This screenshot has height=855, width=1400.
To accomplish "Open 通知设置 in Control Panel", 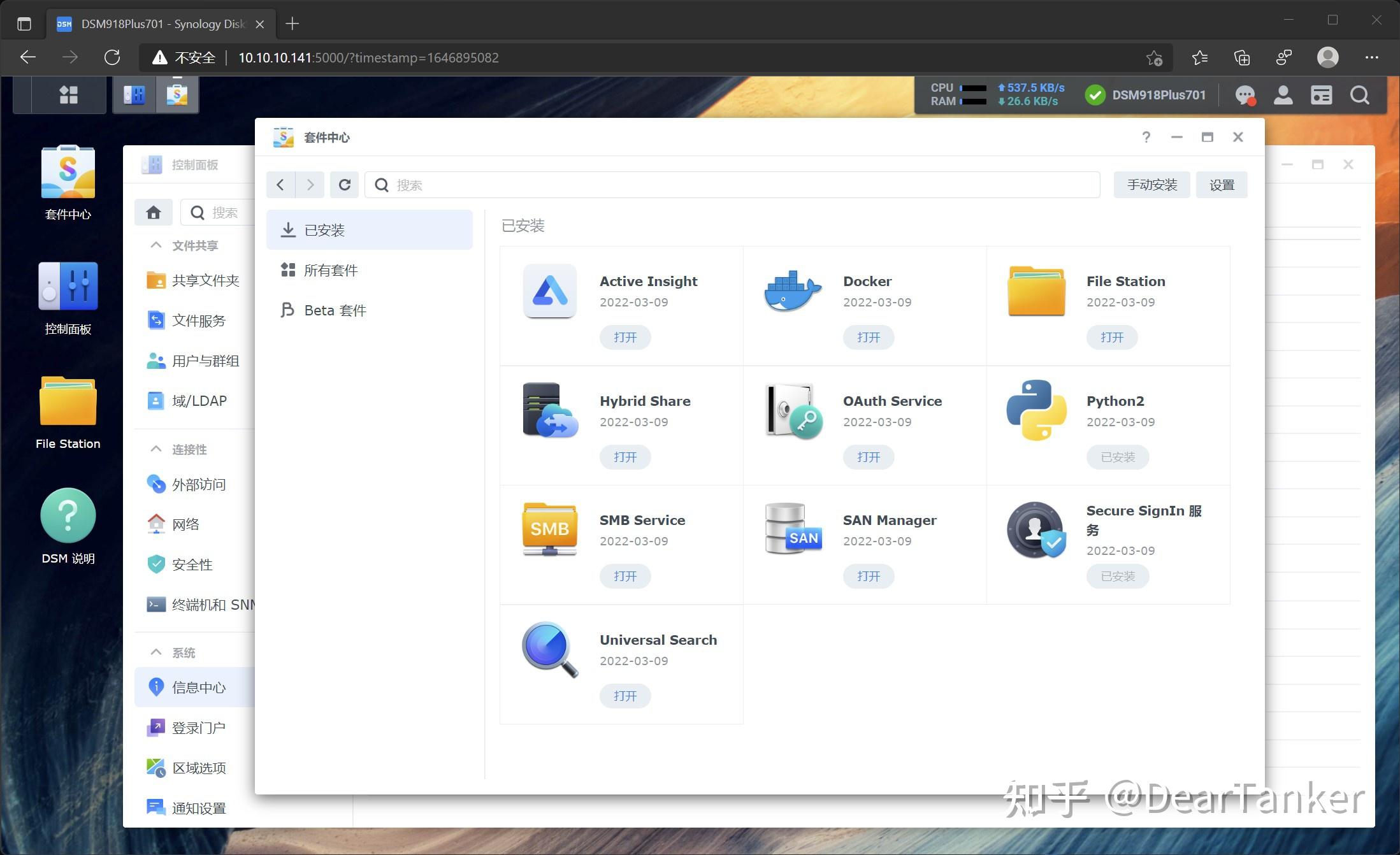I will coord(195,808).
